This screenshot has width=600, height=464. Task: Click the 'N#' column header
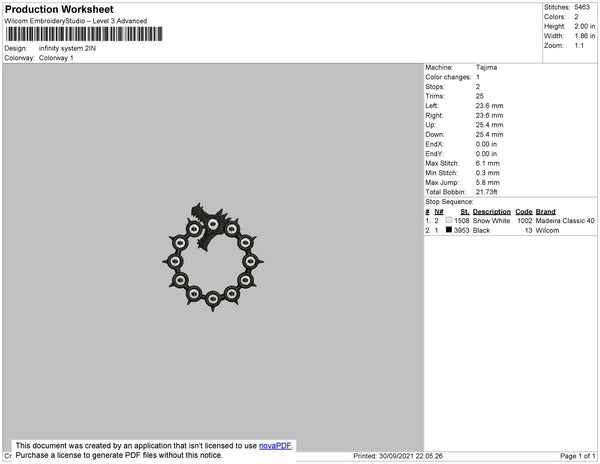pyautogui.click(x=439, y=212)
